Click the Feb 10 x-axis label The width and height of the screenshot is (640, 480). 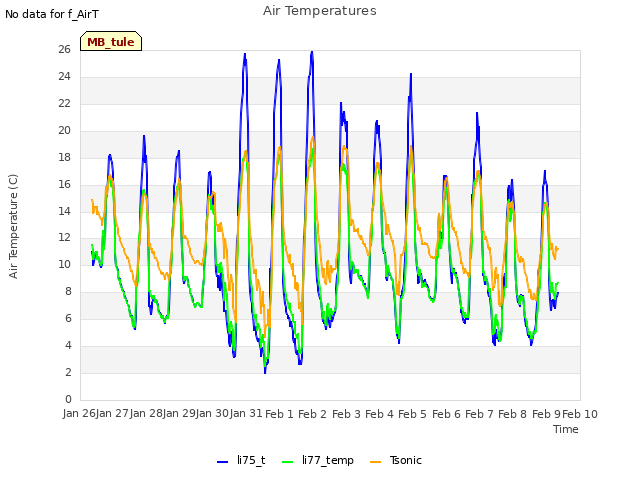click(x=580, y=414)
